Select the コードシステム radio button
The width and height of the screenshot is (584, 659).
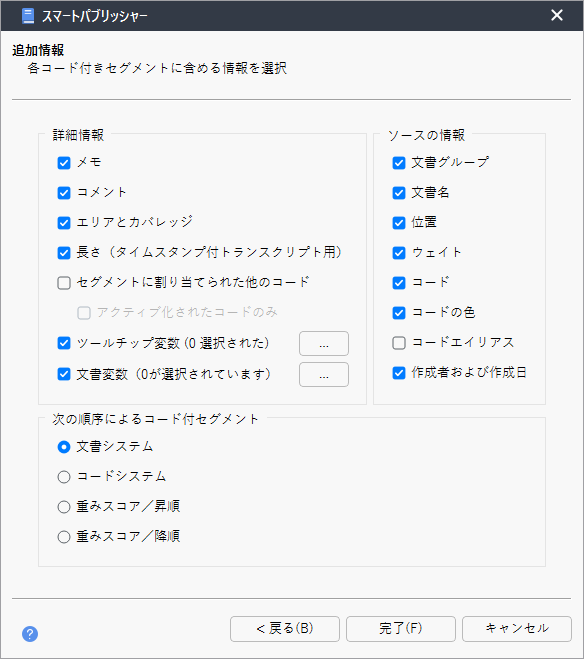pyautogui.click(x=64, y=477)
